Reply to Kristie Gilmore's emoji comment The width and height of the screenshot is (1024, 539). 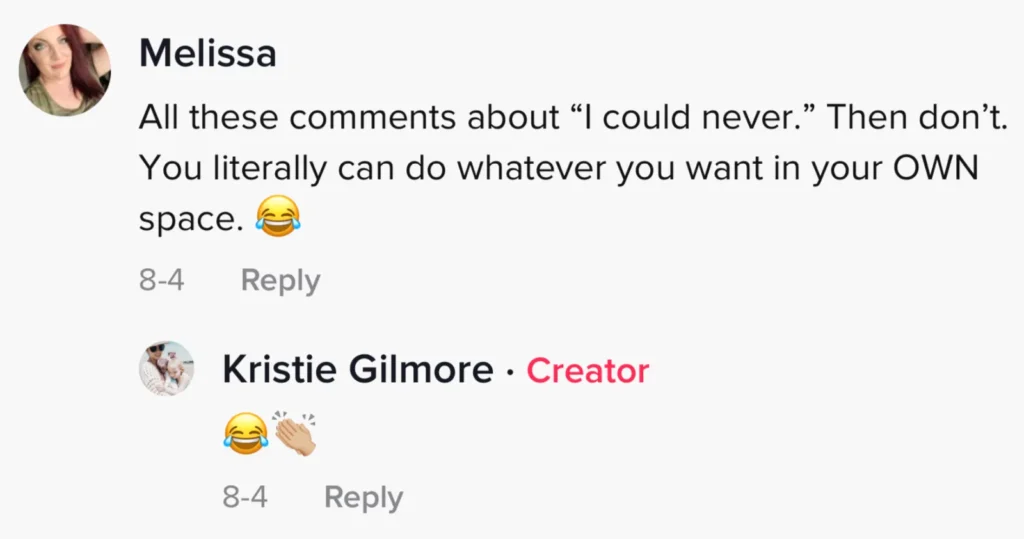[364, 497]
